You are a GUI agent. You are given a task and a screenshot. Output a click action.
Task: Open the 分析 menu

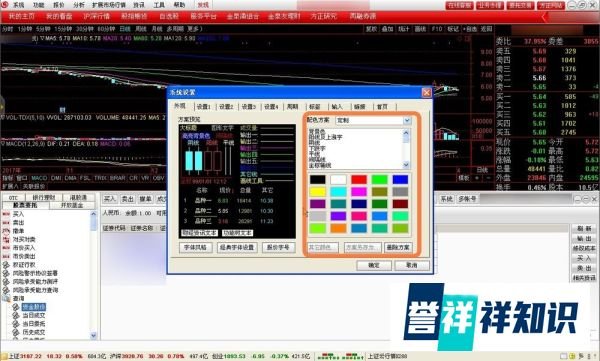[x=79, y=5]
